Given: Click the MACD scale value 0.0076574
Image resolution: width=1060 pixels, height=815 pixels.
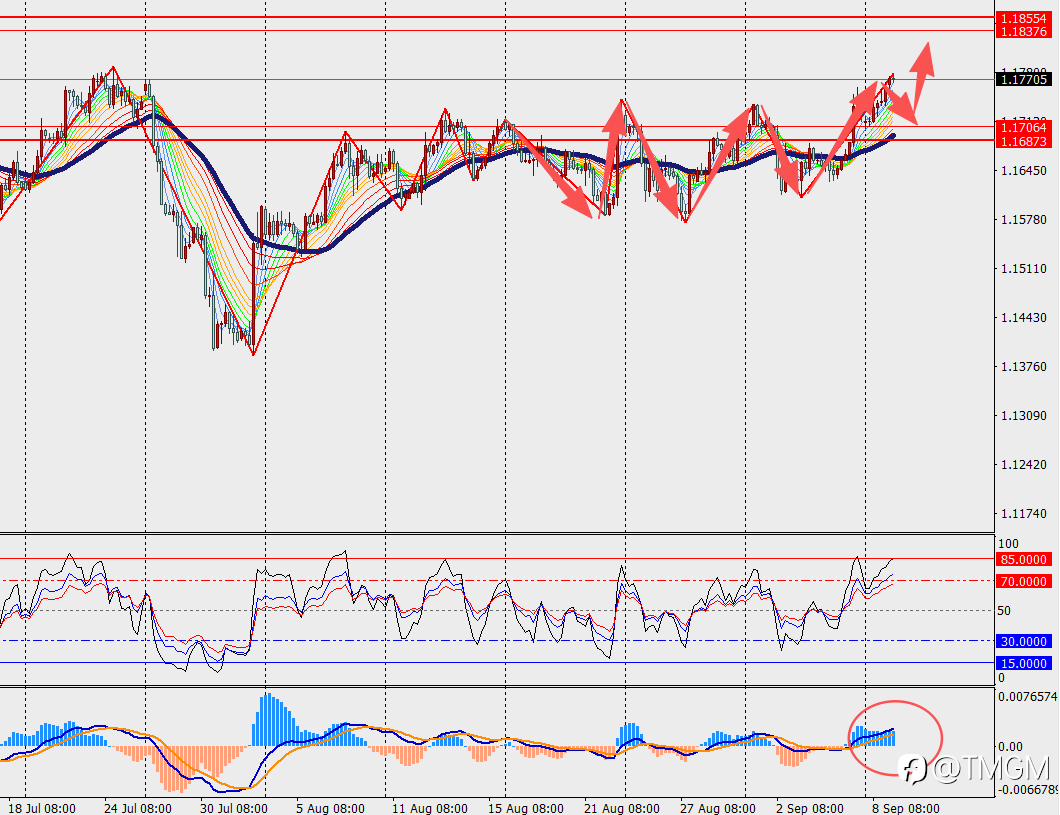Looking at the screenshot, I should (x=1028, y=697).
